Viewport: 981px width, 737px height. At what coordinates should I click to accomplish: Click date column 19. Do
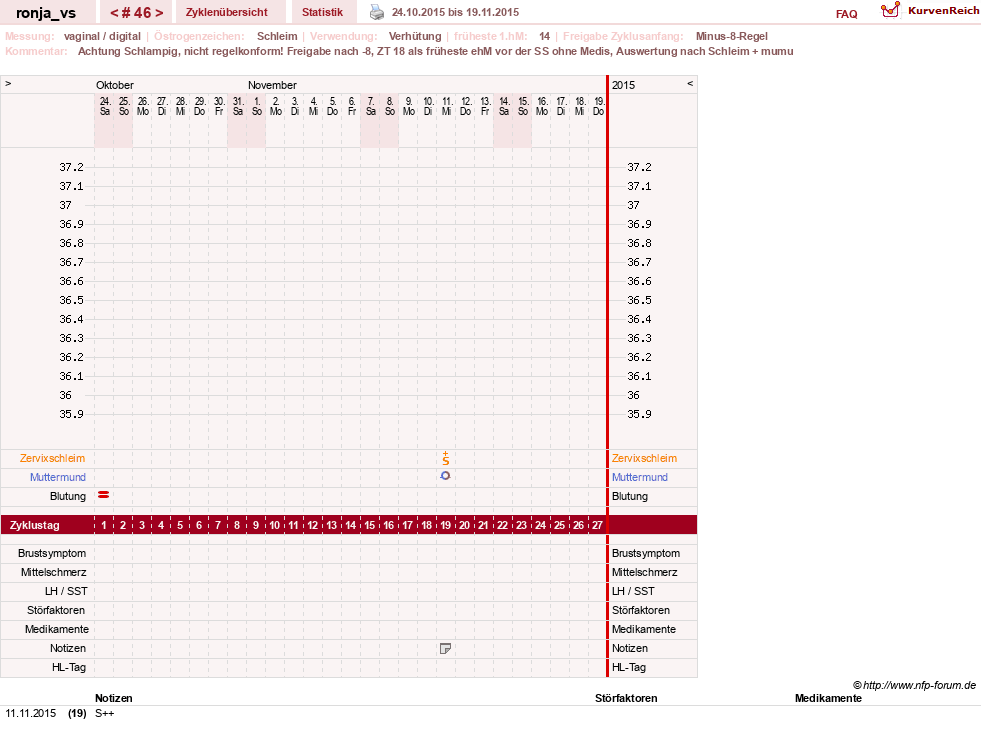(599, 106)
